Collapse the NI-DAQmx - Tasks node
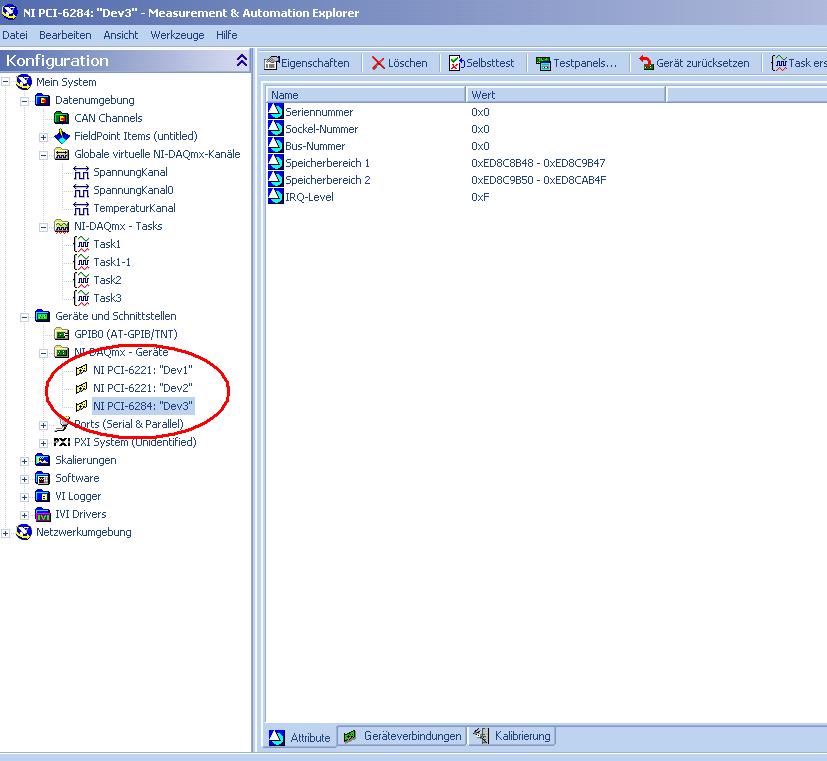 (x=44, y=227)
